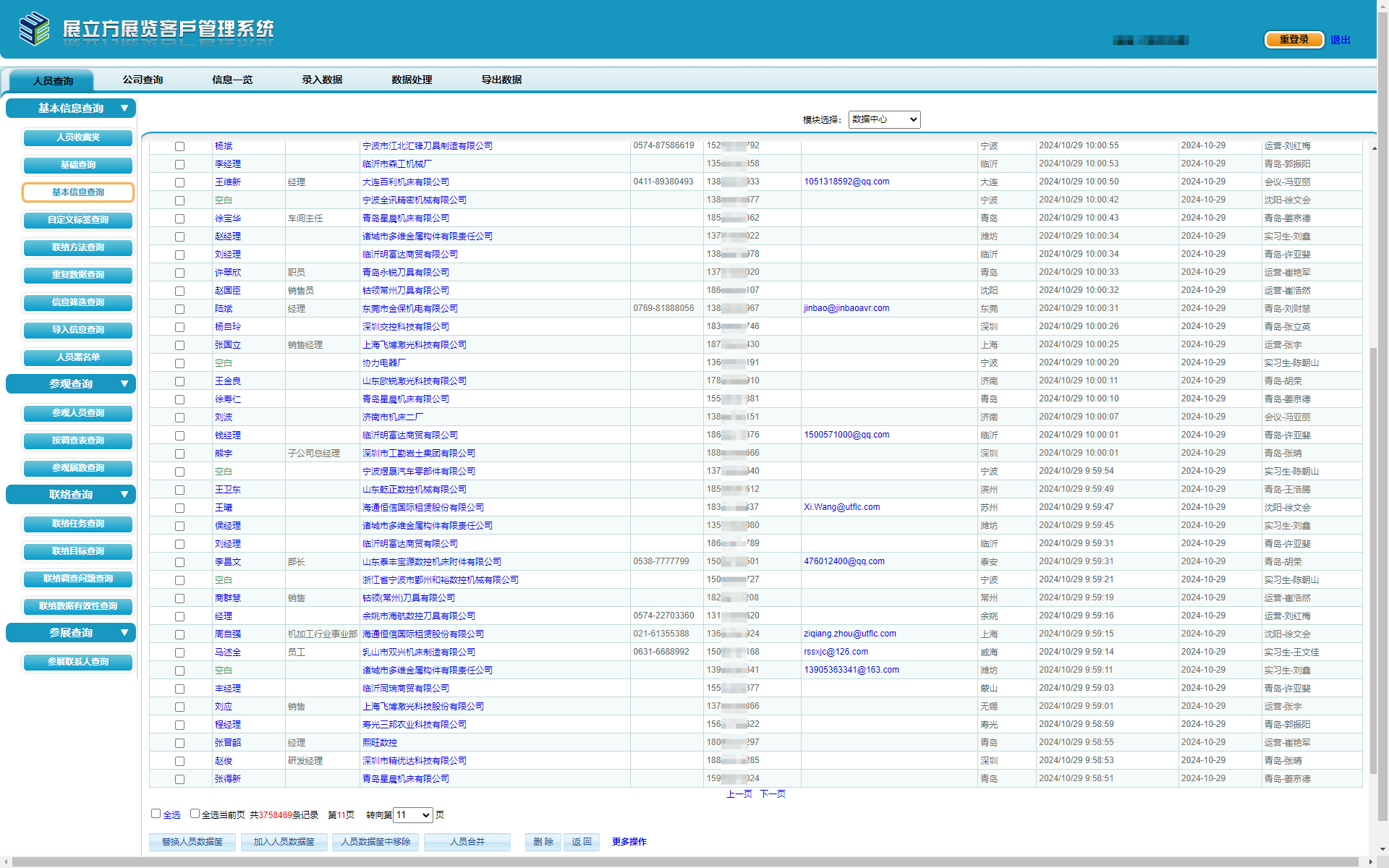Open the 导出数据 tab
Image resolution: width=1389 pixels, height=868 pixels.
coord(501,80)
